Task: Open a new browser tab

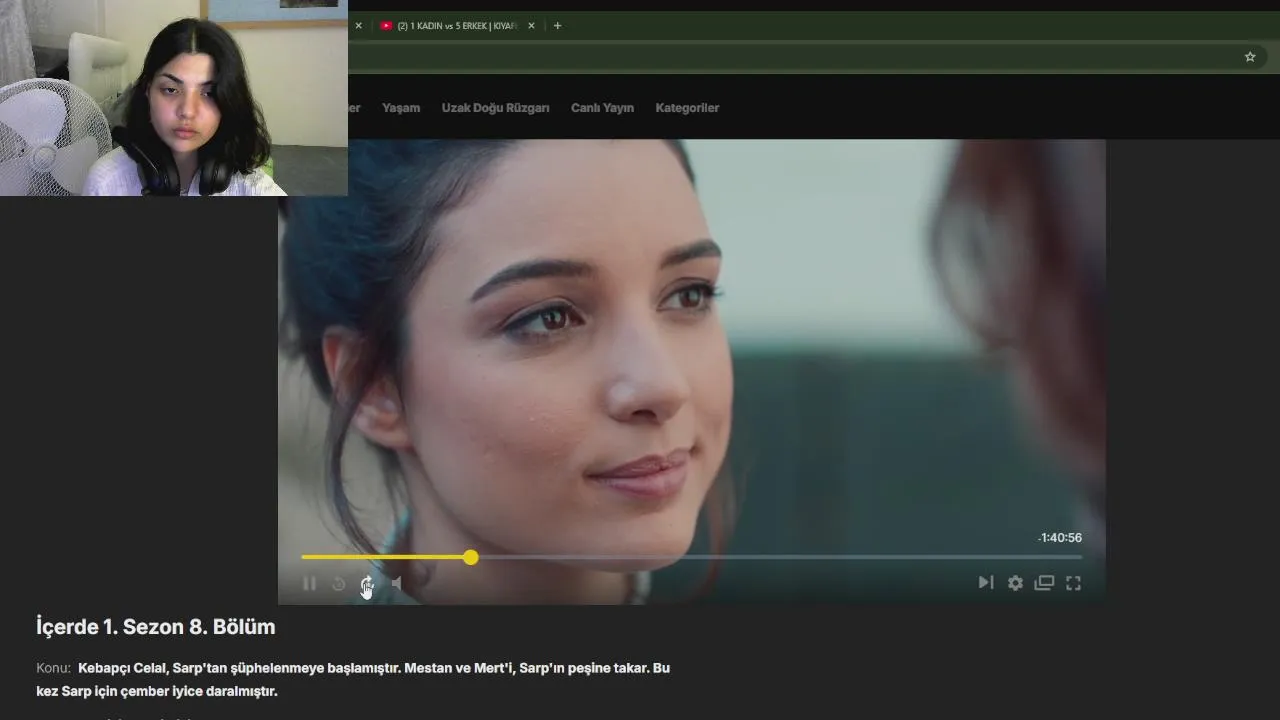Action: pos(557,26)
